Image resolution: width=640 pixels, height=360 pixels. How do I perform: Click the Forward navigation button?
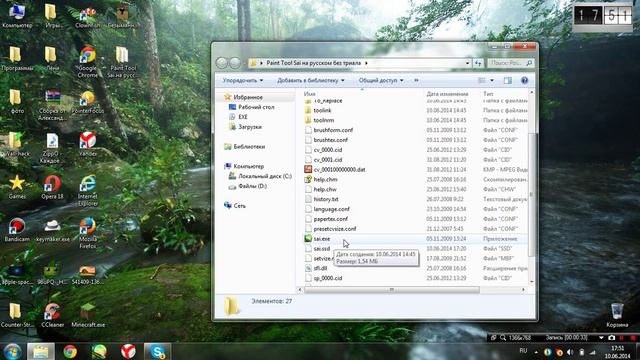coord(235,63)
